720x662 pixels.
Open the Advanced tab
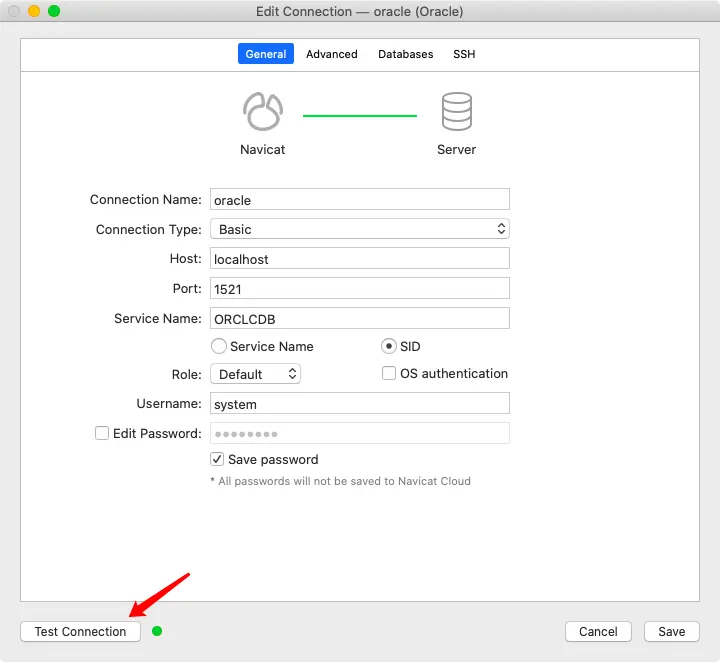(332, 54)
